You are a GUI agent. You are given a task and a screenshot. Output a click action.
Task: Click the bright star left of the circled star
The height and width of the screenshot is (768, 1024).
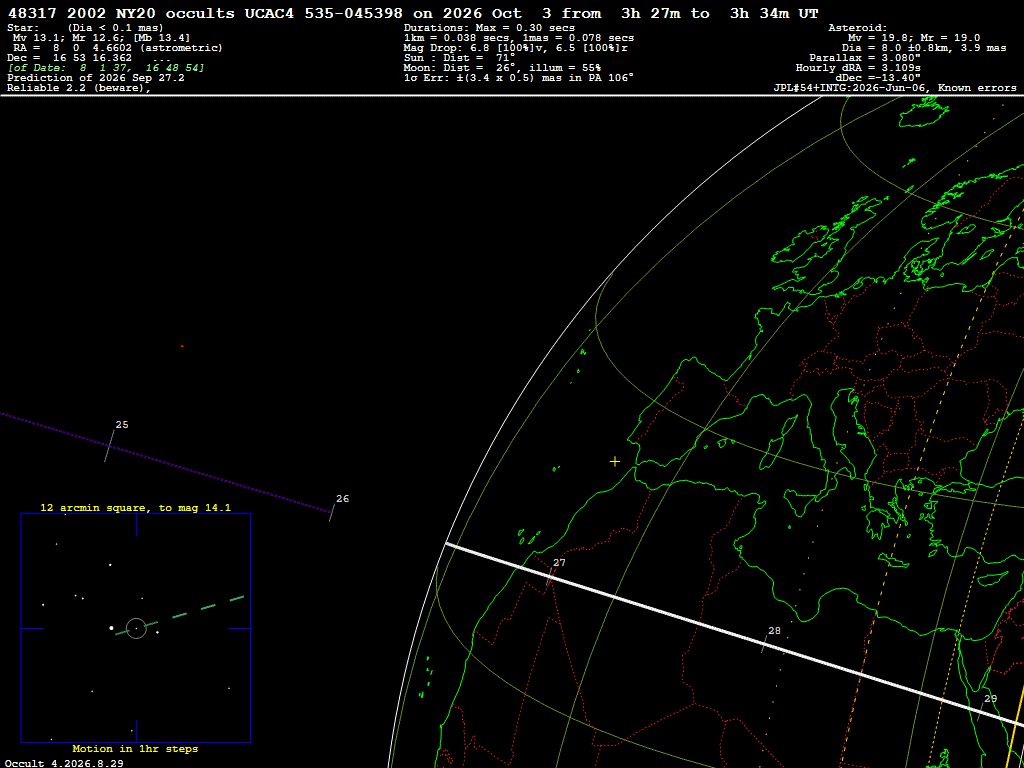tap(111, 628)
